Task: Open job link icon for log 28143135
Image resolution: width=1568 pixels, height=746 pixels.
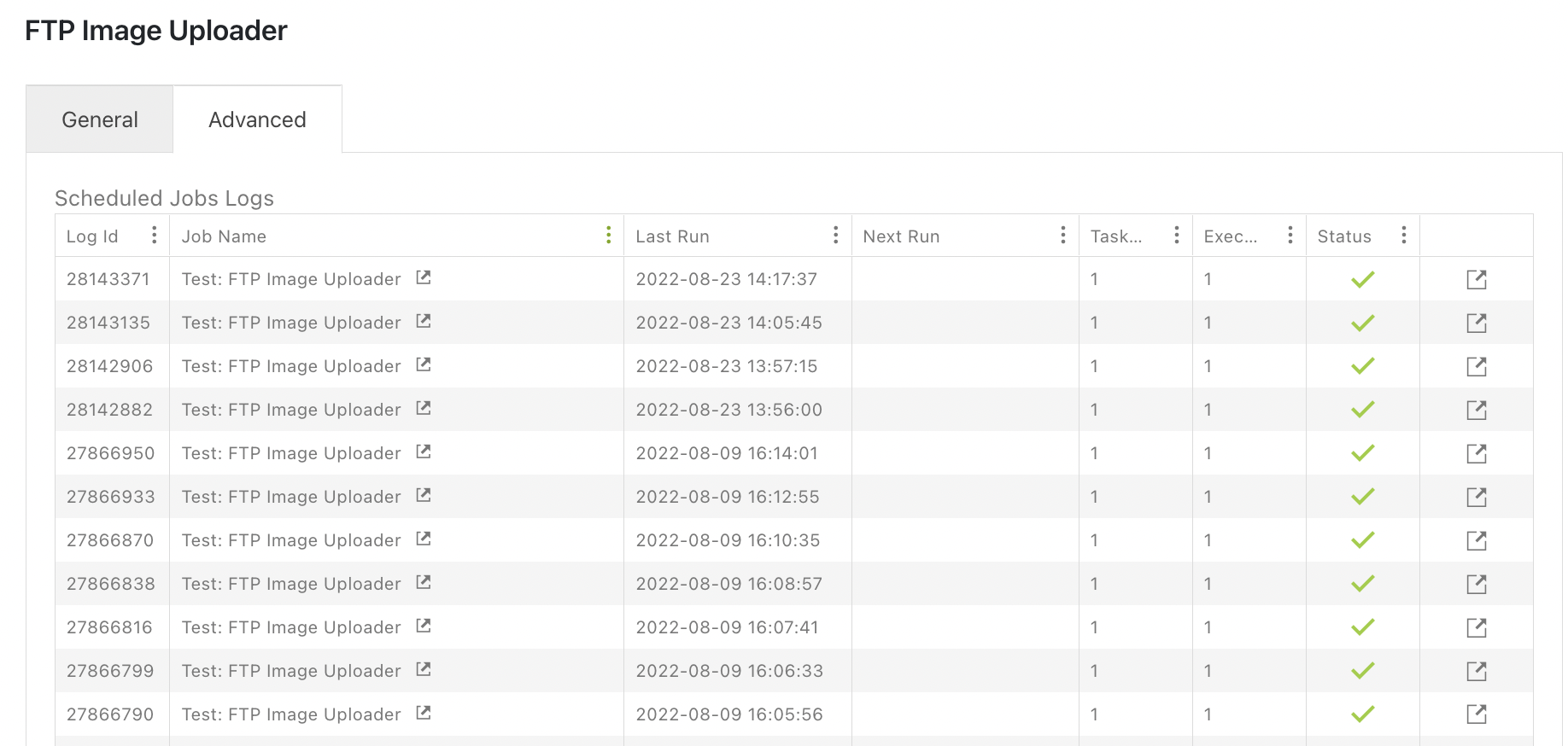Action: (x=423, y=321)
